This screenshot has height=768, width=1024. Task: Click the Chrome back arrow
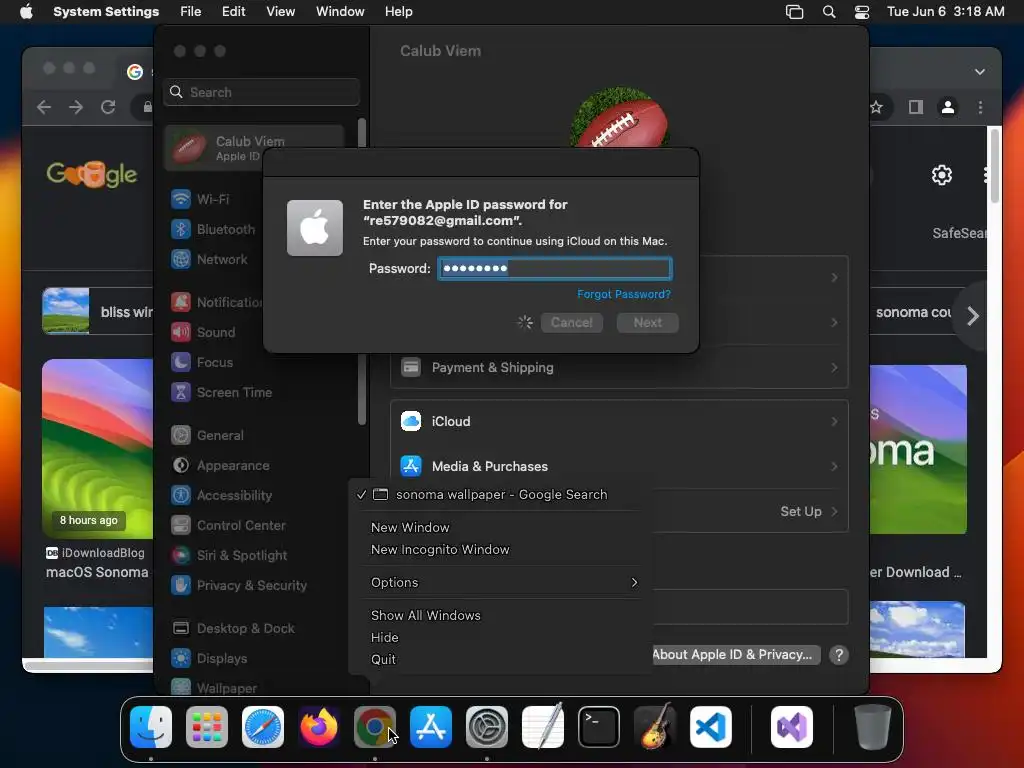(x=44, y=107)
